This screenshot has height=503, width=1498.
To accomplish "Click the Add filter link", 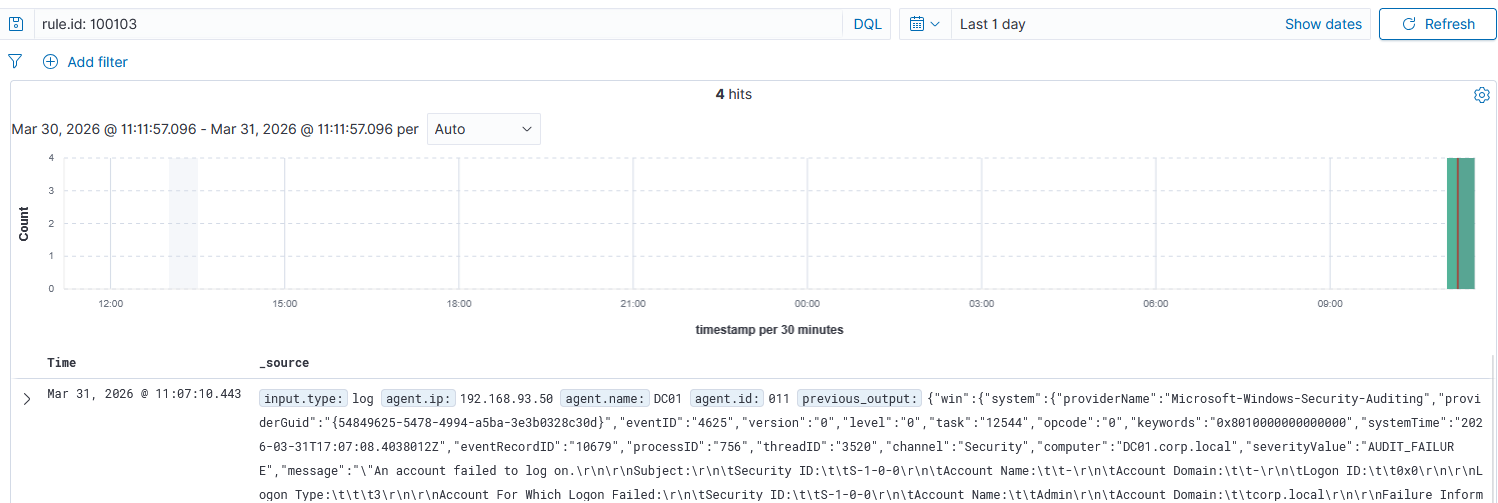I will click(97, 62).
